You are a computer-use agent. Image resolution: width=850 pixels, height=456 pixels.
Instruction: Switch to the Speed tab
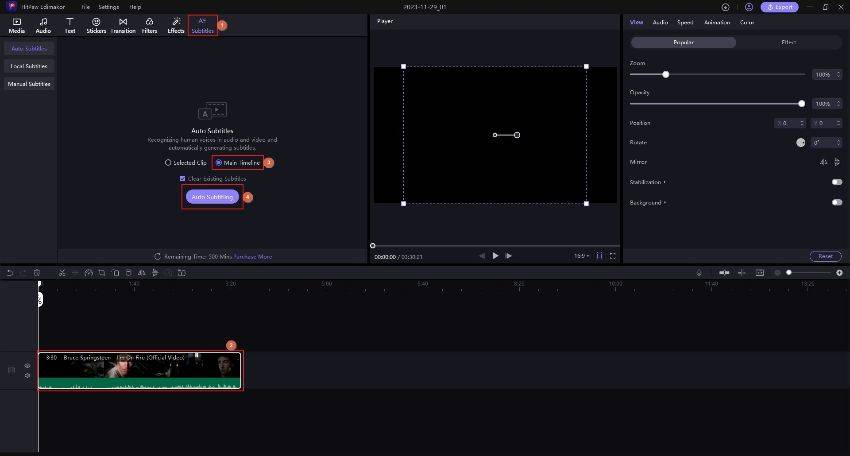[x=685, y=22]
